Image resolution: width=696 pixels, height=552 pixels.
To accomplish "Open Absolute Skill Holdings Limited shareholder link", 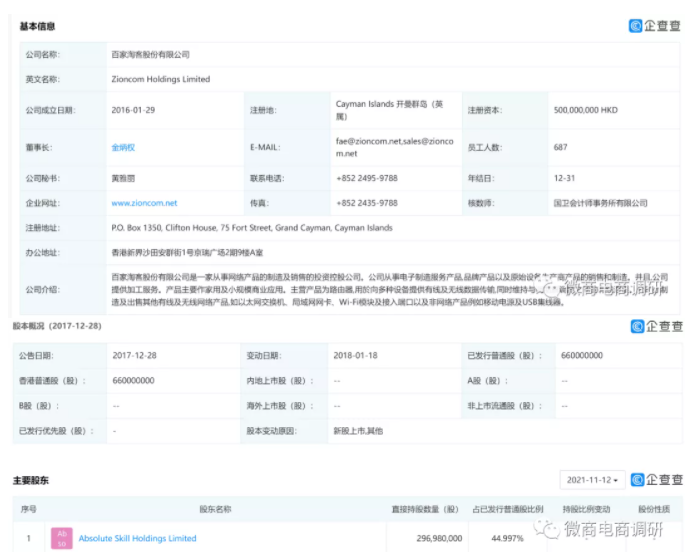I will point(137,538).
